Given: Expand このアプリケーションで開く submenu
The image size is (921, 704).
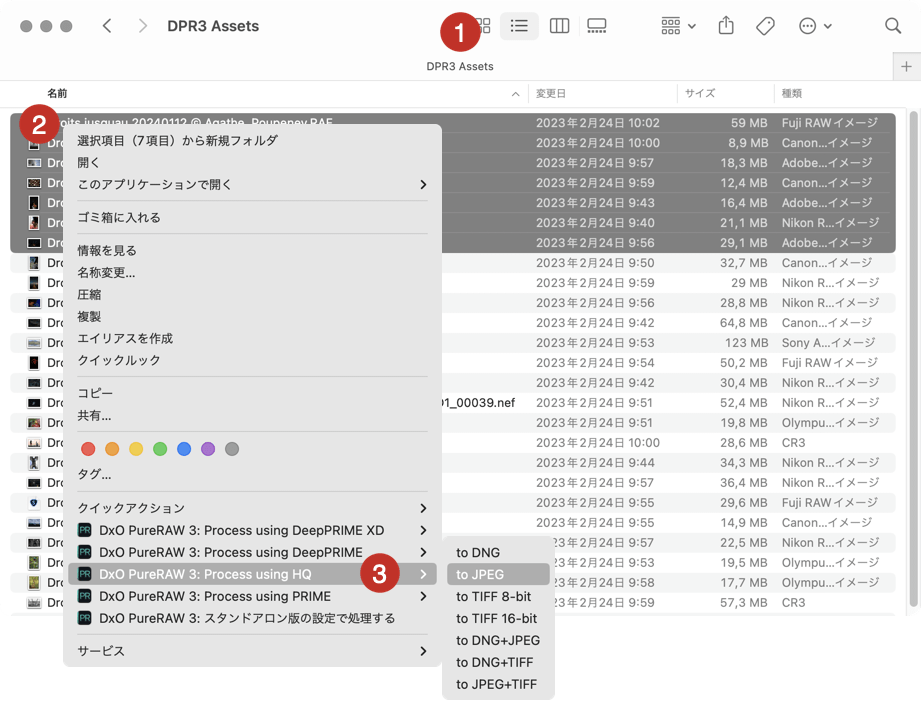Looking at the screenshot, I should 253,184.
